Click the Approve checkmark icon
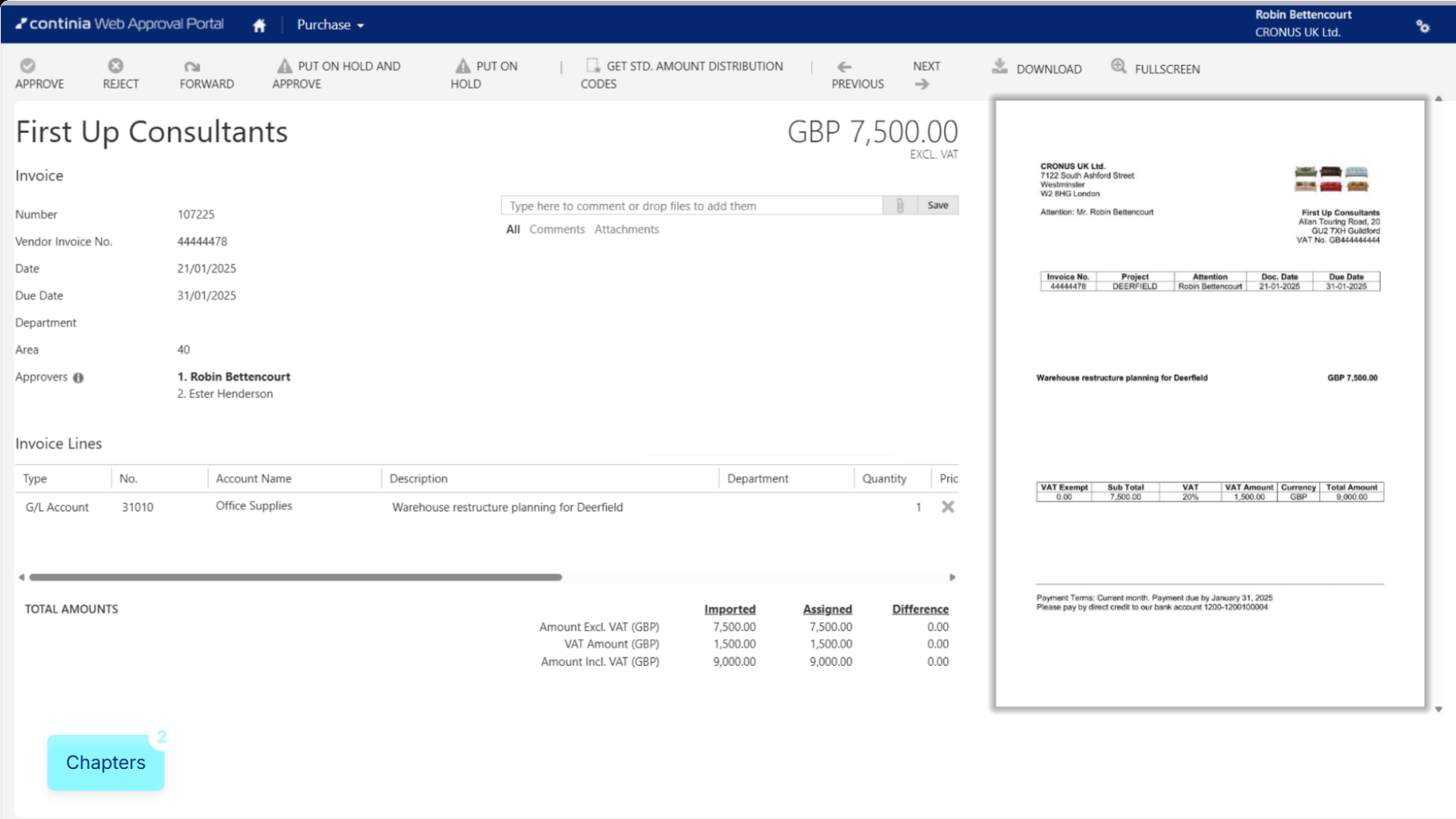The width and height of the screenshot is (1456, 819). (28, 66)
